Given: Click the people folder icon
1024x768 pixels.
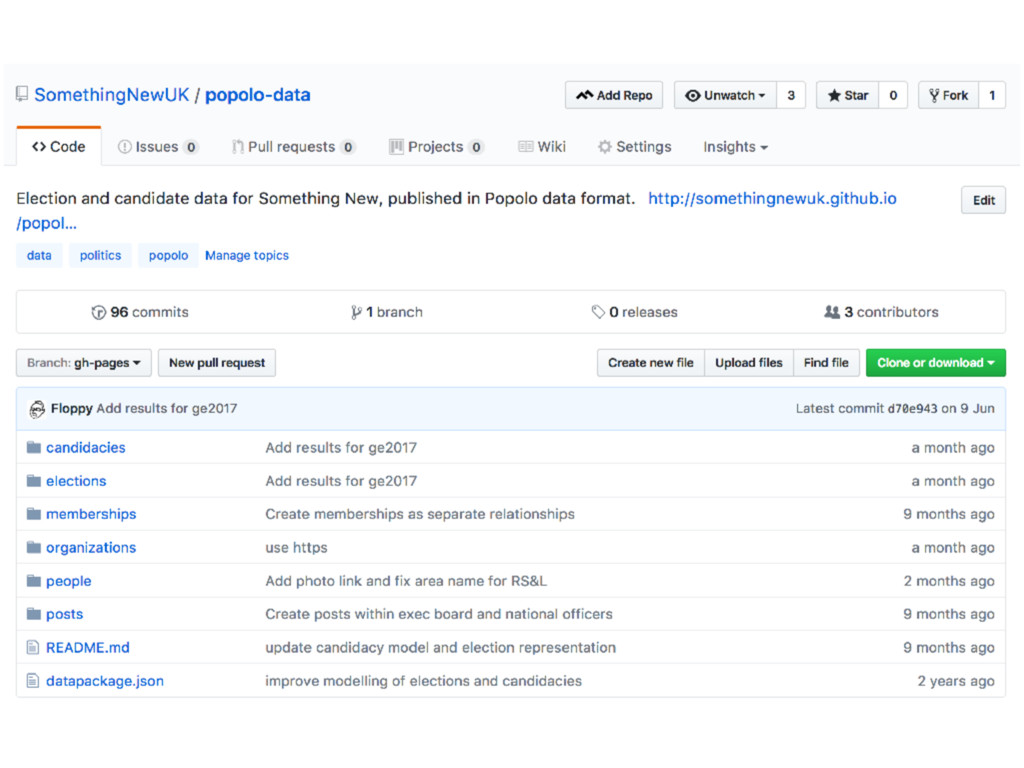Looking at the screenshot, I should tap(34, 581).
